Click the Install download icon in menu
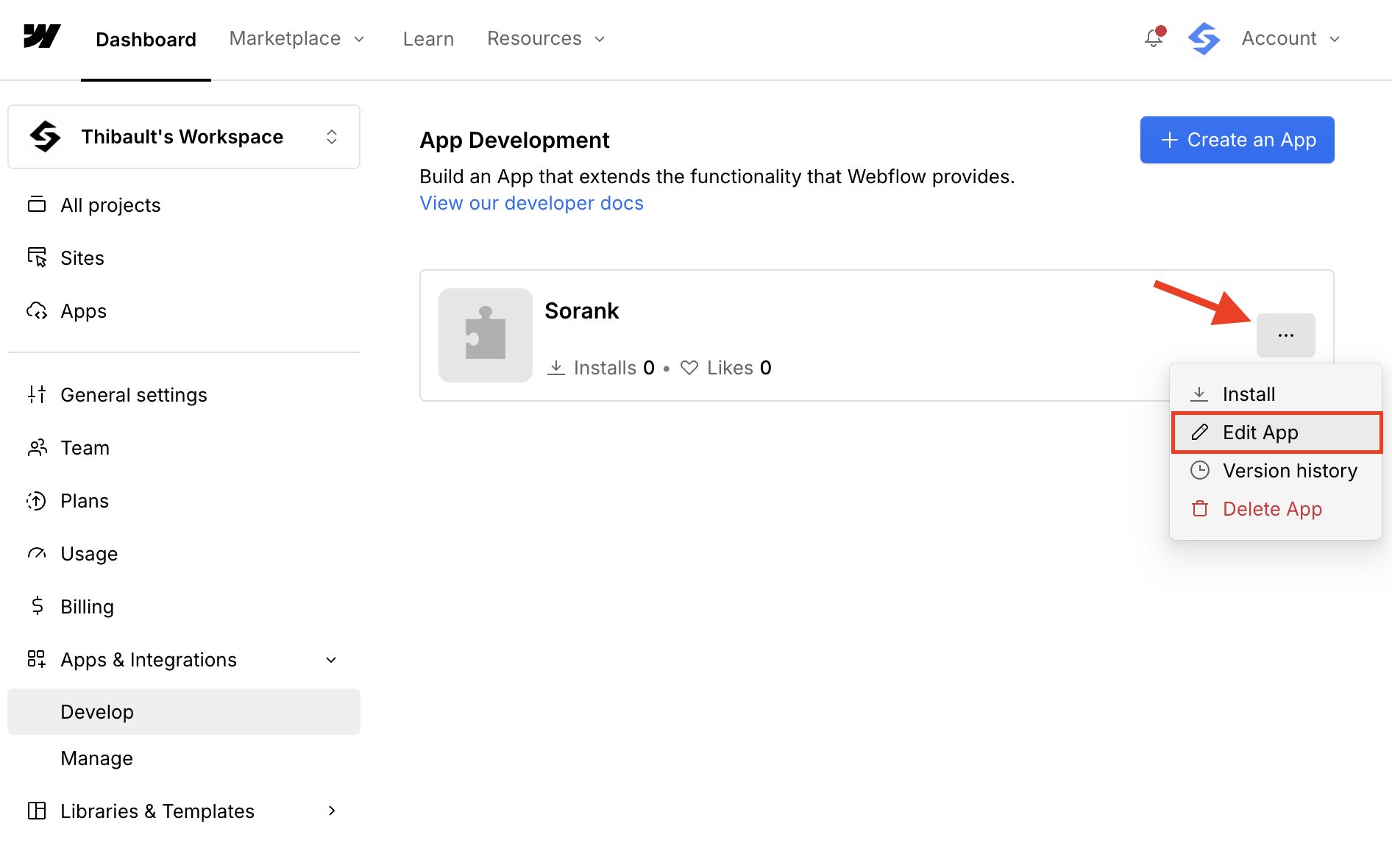The width and height of the screenshot is (1392, 868). [1199, 394]
